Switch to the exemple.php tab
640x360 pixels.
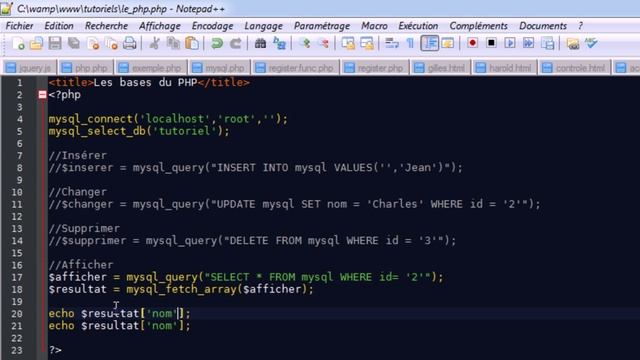(151, 68)
